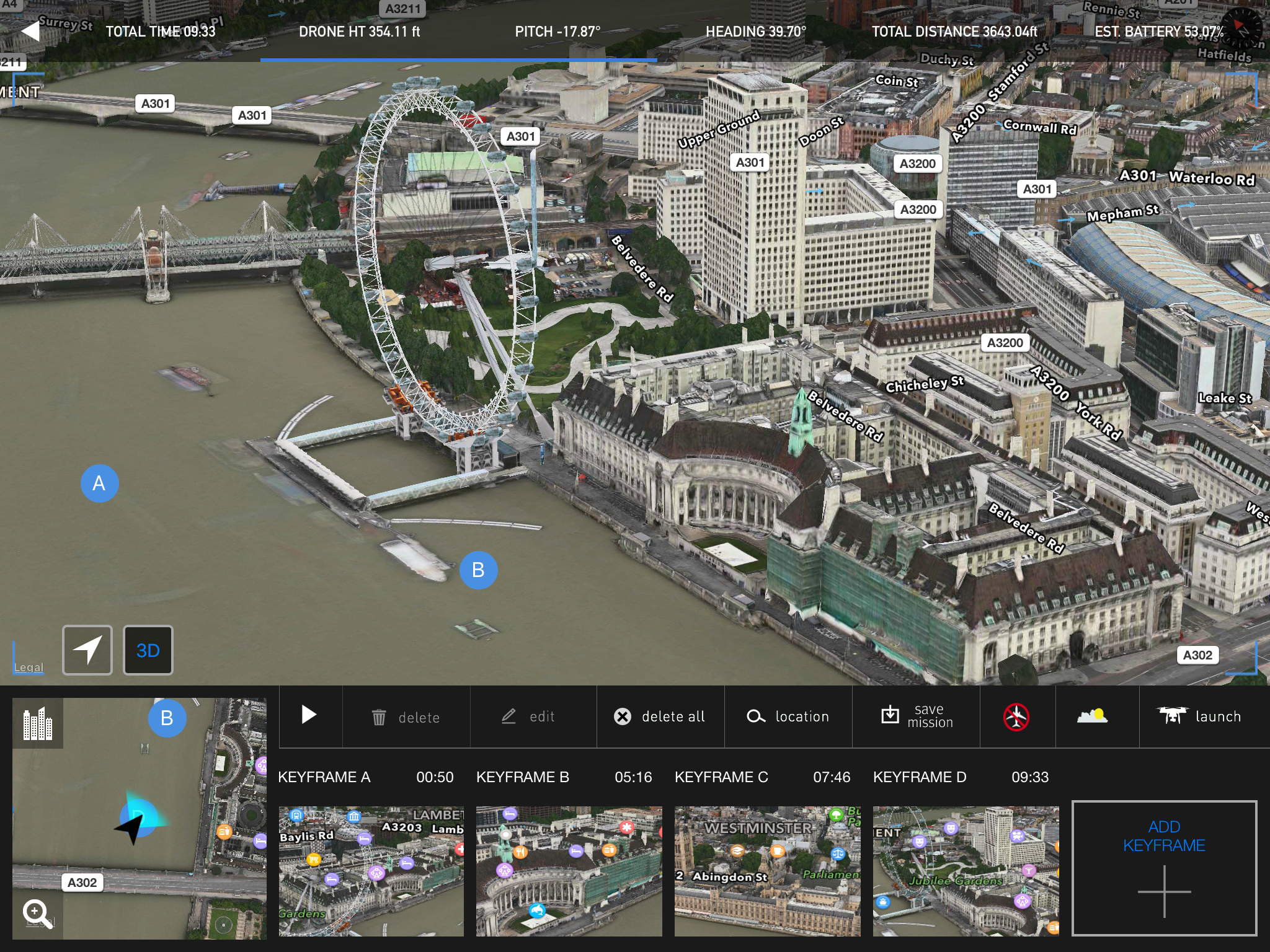Toggle the no-fly zone airplane icon

click(1016, 717)
